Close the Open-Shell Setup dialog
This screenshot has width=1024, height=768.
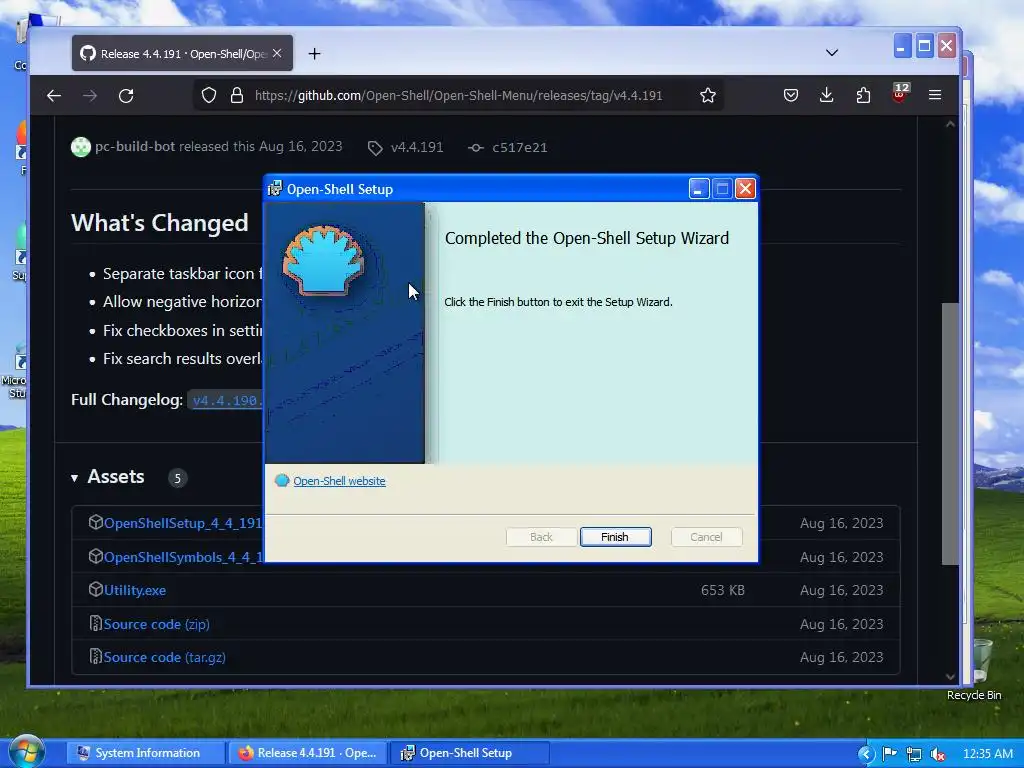point(745,189)
